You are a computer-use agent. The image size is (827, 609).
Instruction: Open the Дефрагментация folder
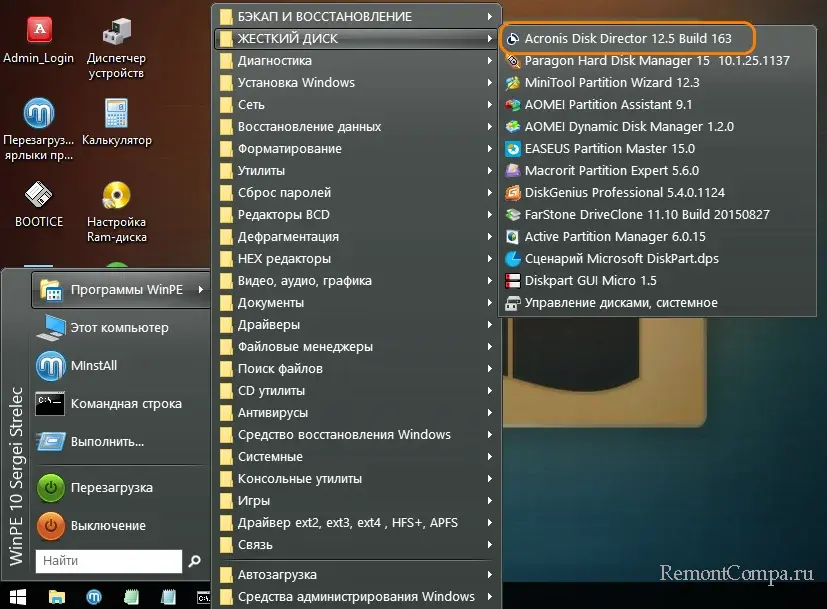[357, 237]
